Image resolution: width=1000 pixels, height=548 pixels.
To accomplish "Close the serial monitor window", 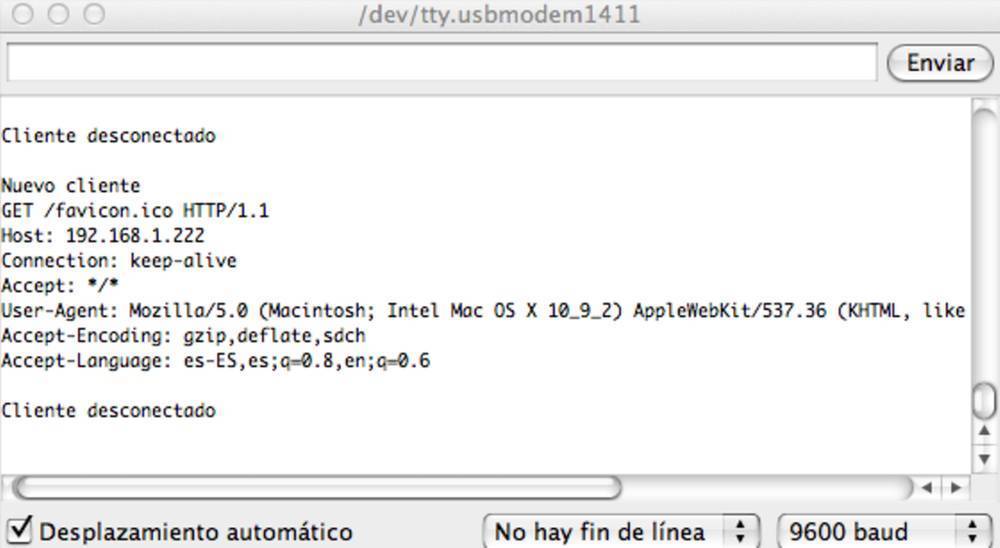I will 24,14.
